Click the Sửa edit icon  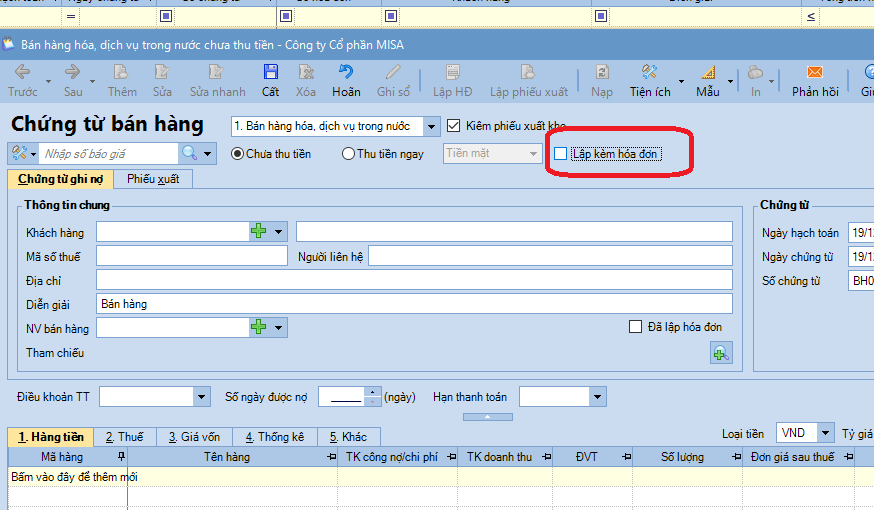pos(162,72)
